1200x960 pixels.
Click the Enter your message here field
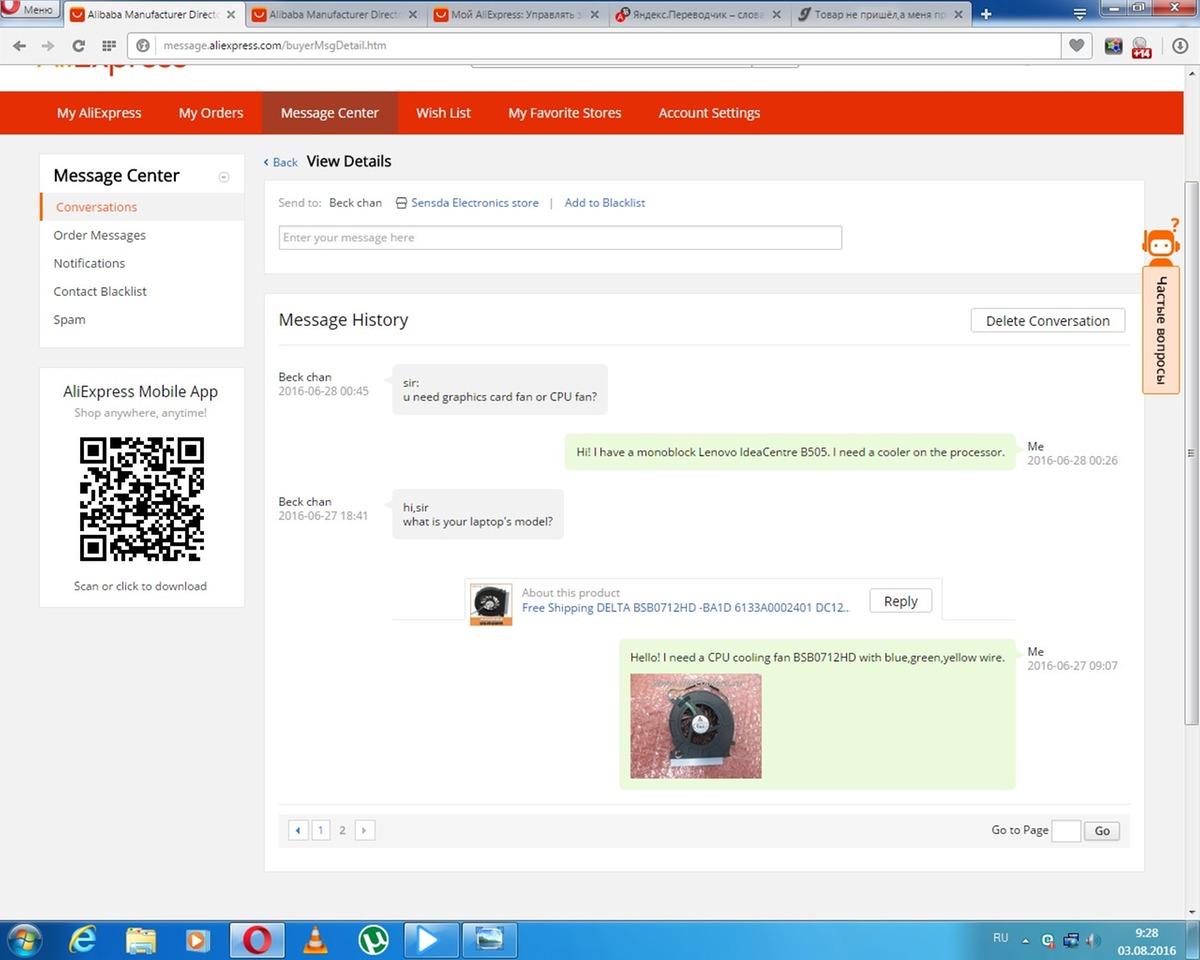[x=560, y=238]
